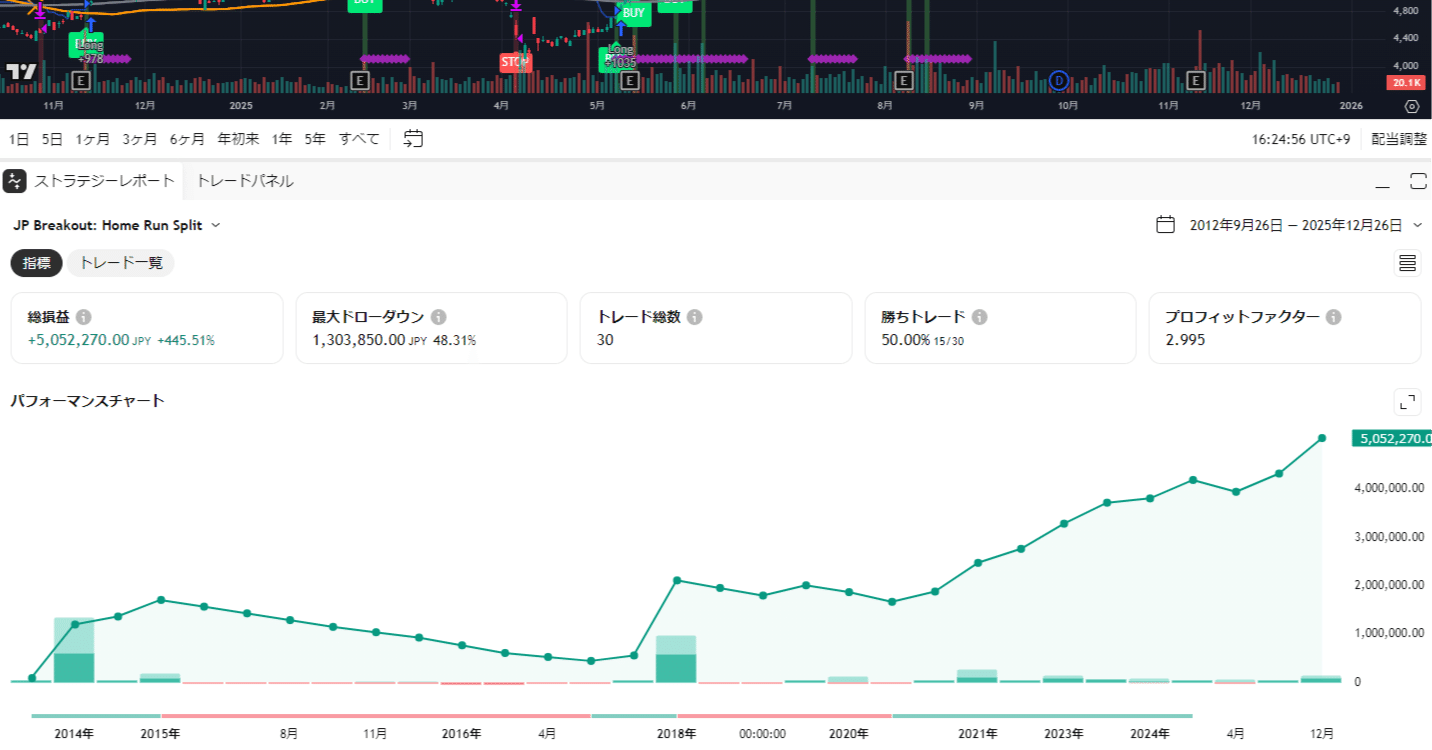This screenshot has width=1432, height=750.
Task: Select the すべて time range
Action: [359, 139]
